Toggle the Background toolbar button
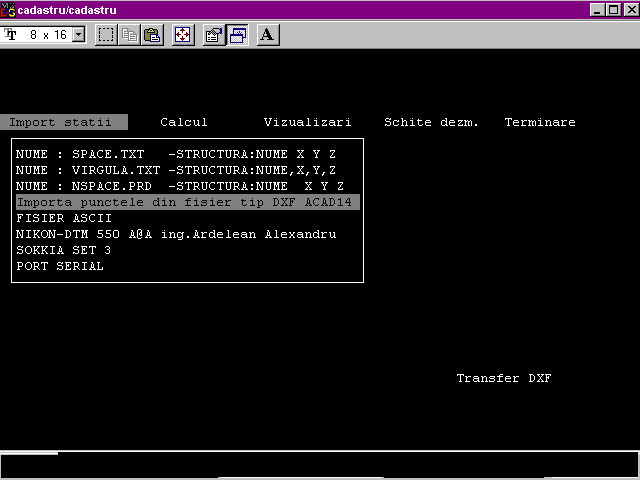 pyautogui.click(x=237, y=35)
